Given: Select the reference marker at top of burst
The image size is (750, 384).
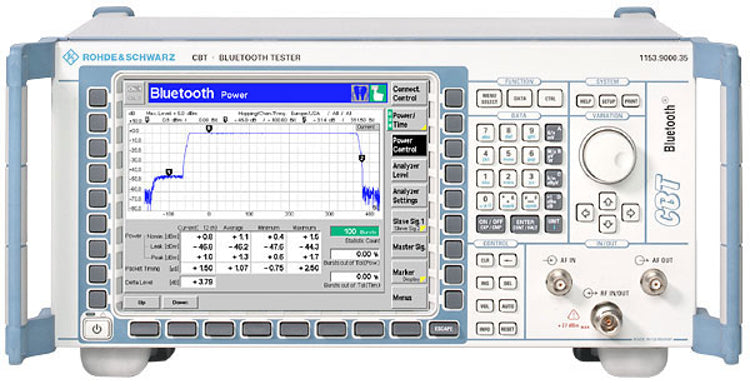Looking at the screenshot, I should pos(209,128).
